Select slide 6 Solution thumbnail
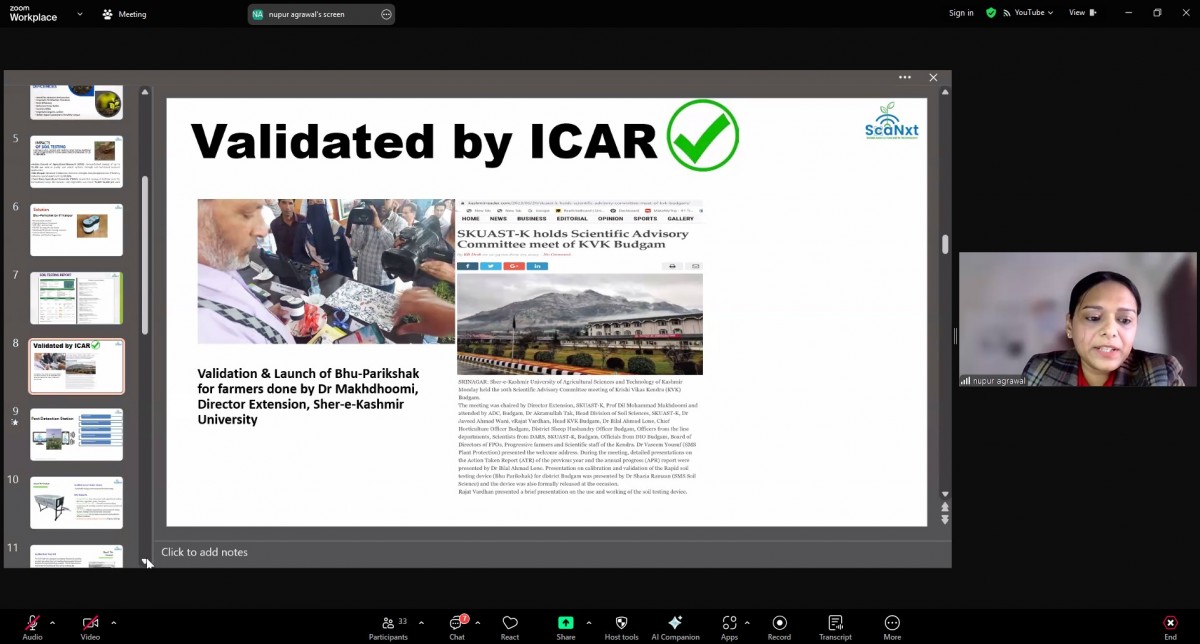 (76, 230)
